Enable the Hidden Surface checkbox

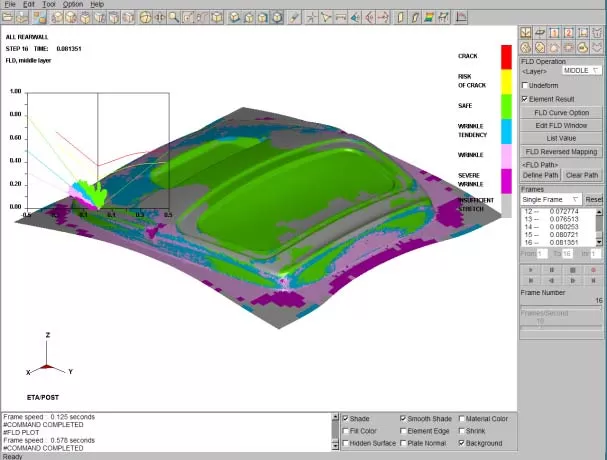click(346, 443)
